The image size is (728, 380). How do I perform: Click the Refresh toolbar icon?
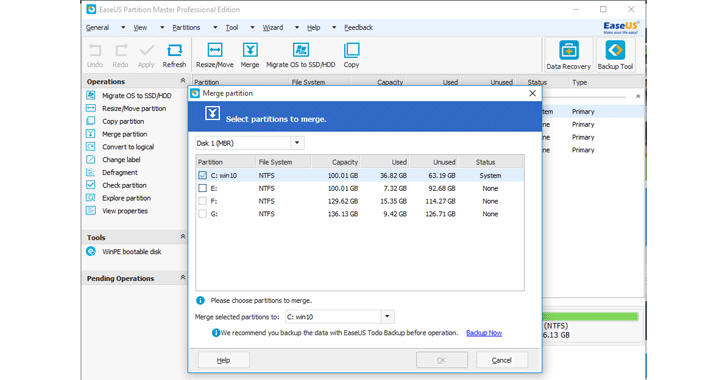174,50
